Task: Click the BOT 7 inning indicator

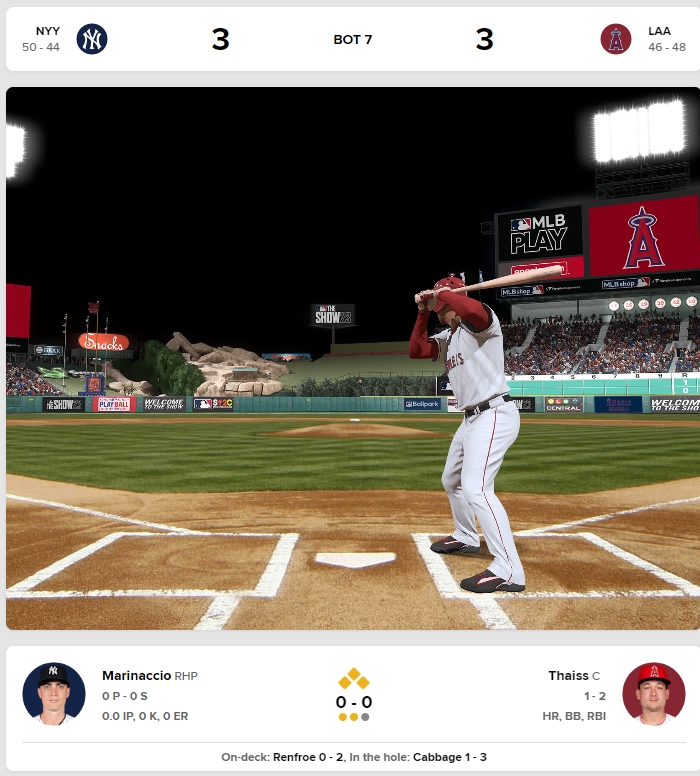Action: [352, 40]
